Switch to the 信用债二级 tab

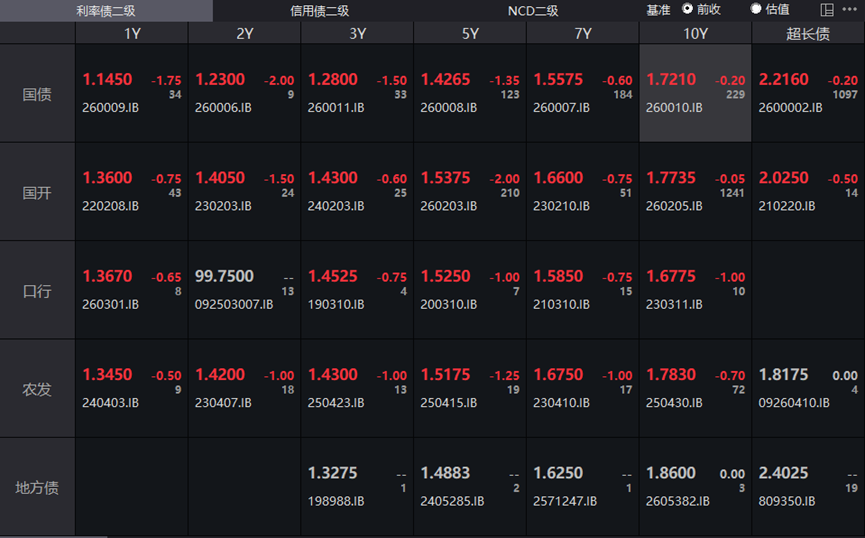[319, 10]
